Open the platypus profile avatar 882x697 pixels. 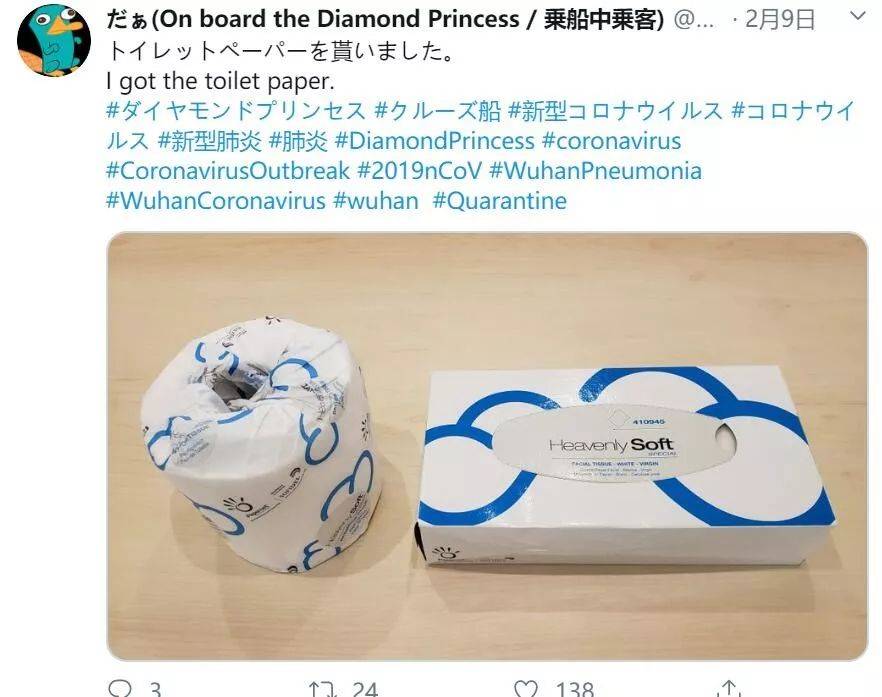point(54,40)
